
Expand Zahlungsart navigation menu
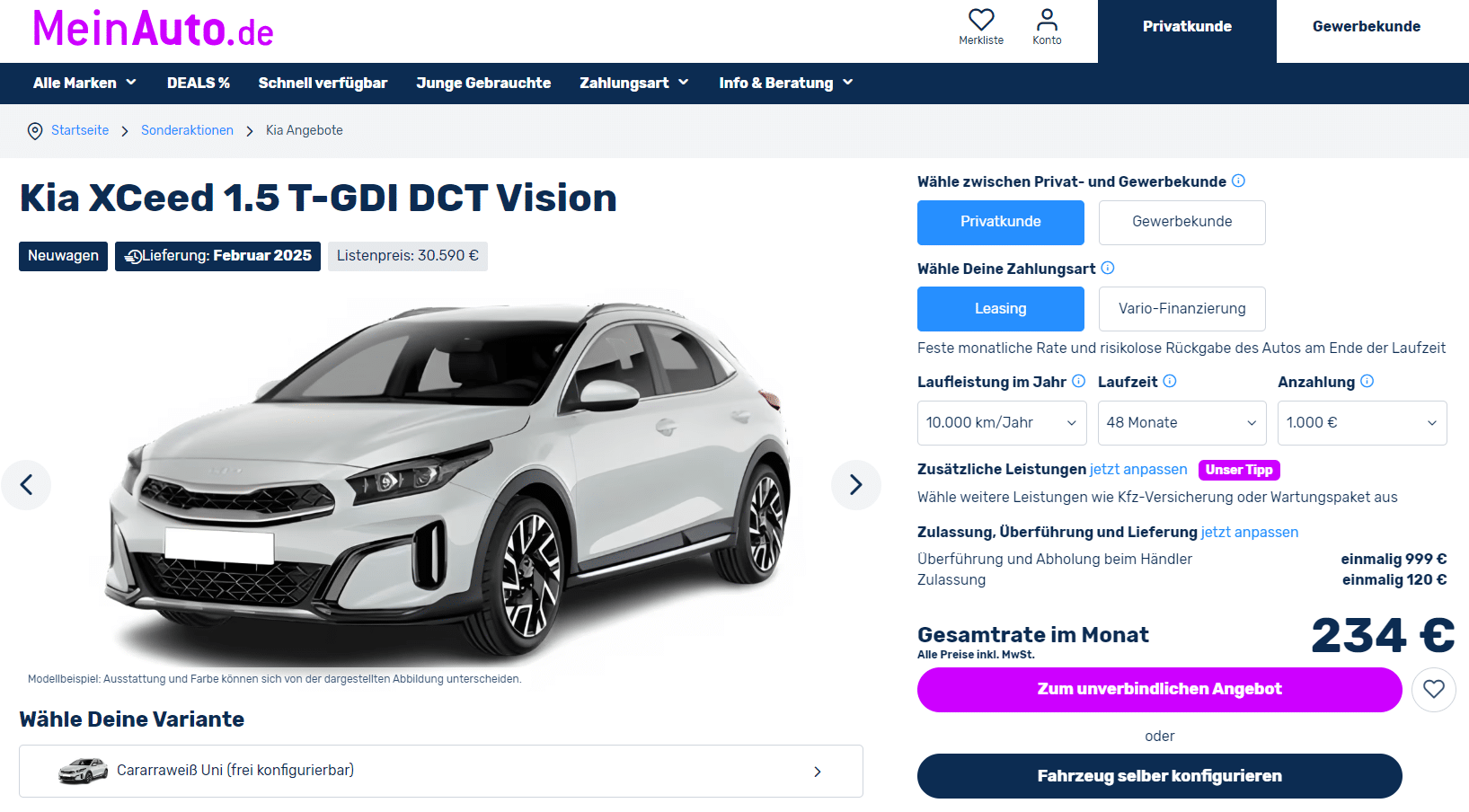click(x=634, y=83)
